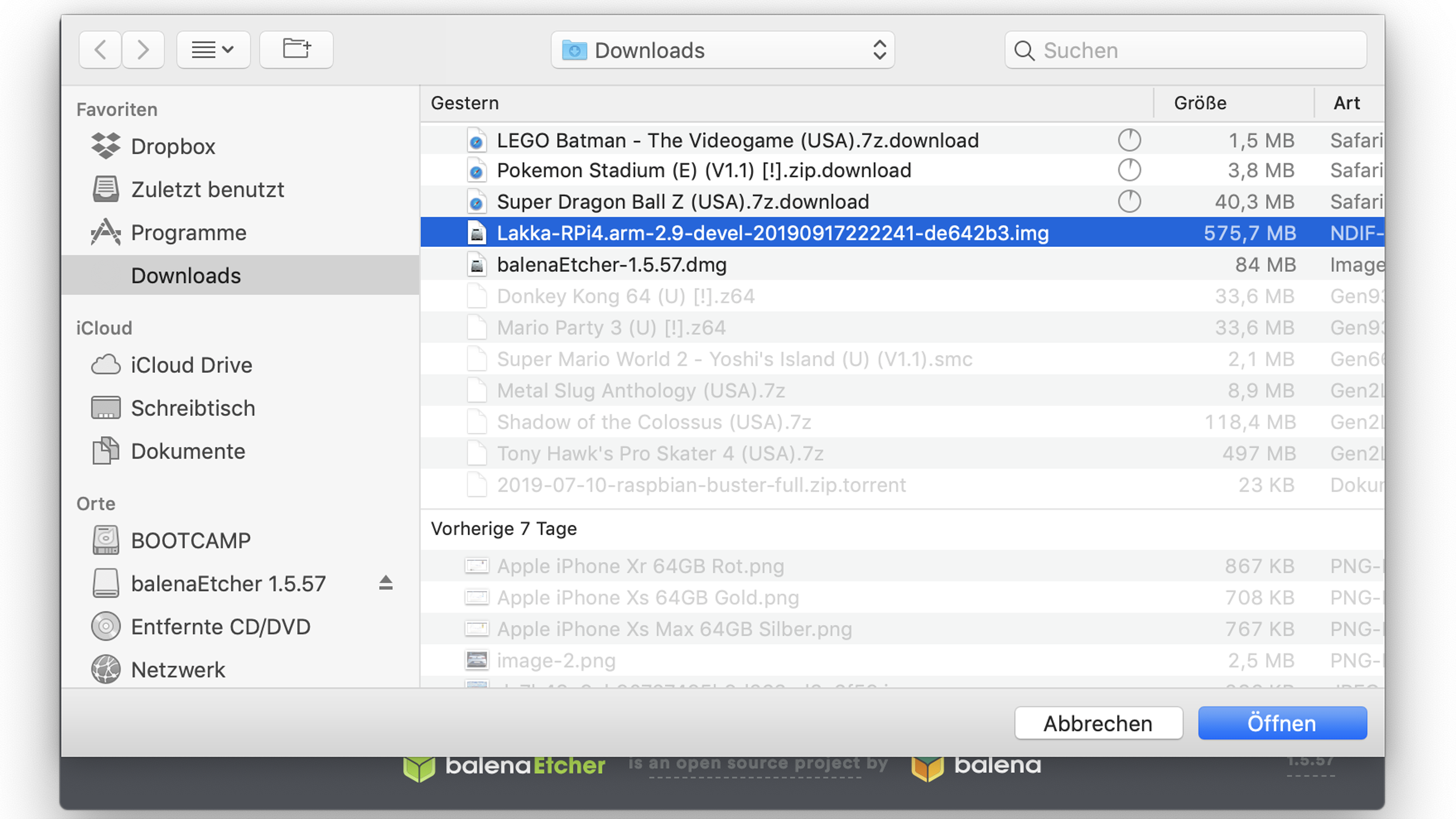Viewport: 1456px width, 819px height.
Task: Open the list view options dropdown
Action: pos(213,50)
